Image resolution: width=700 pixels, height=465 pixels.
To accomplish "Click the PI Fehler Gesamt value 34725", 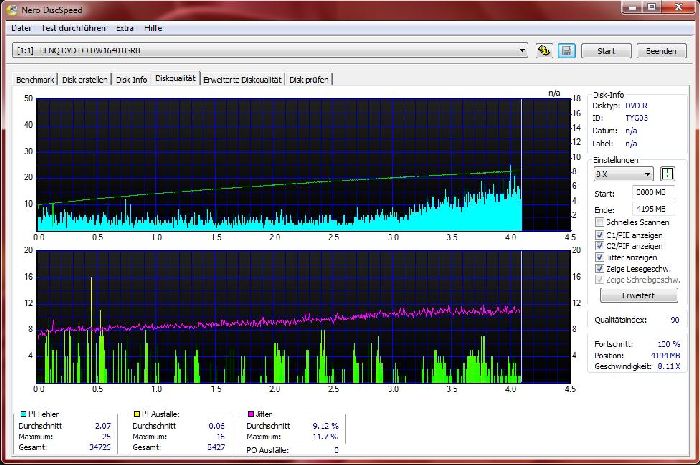I will (100, 447).
